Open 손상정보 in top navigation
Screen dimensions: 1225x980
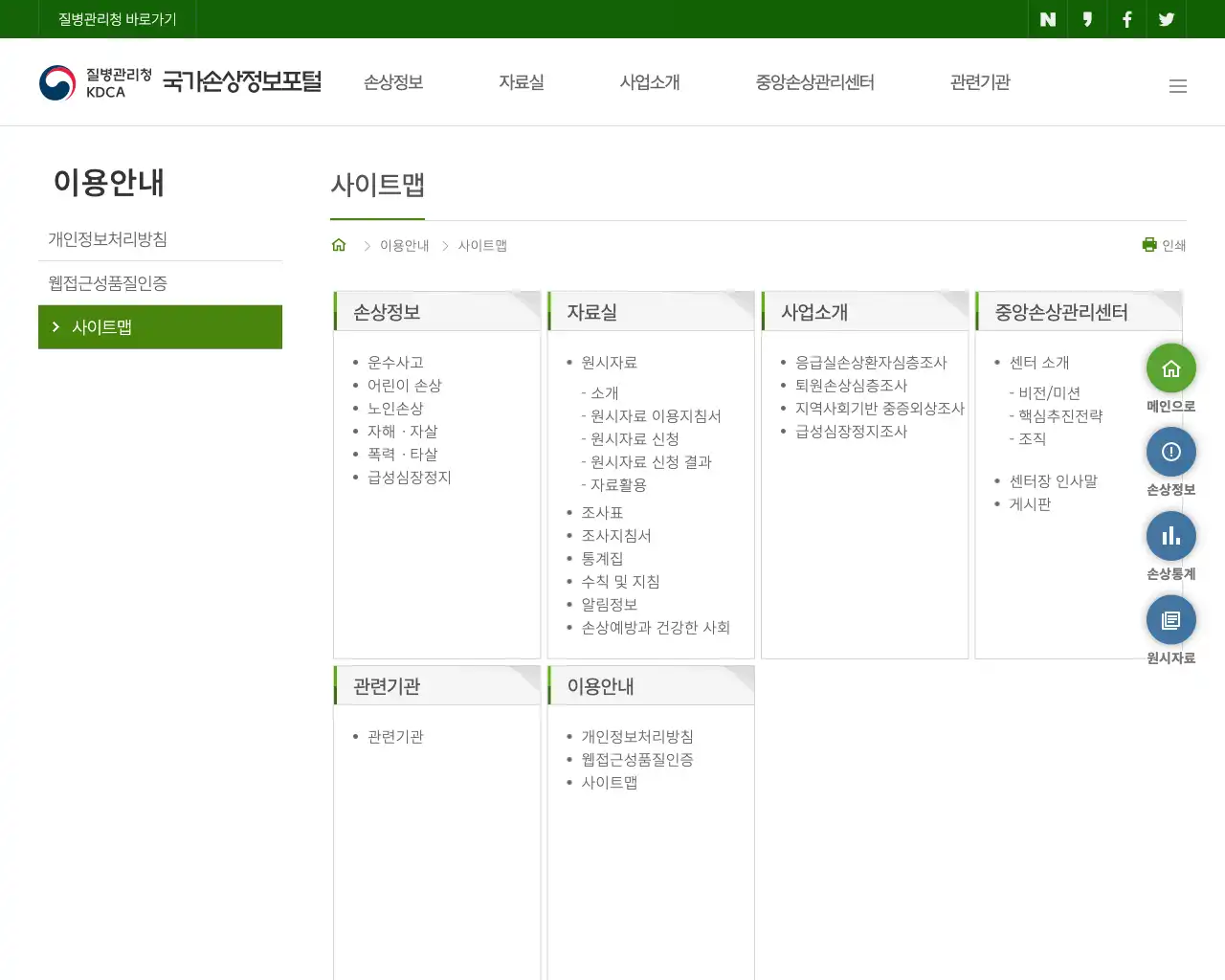click(393, 82)
